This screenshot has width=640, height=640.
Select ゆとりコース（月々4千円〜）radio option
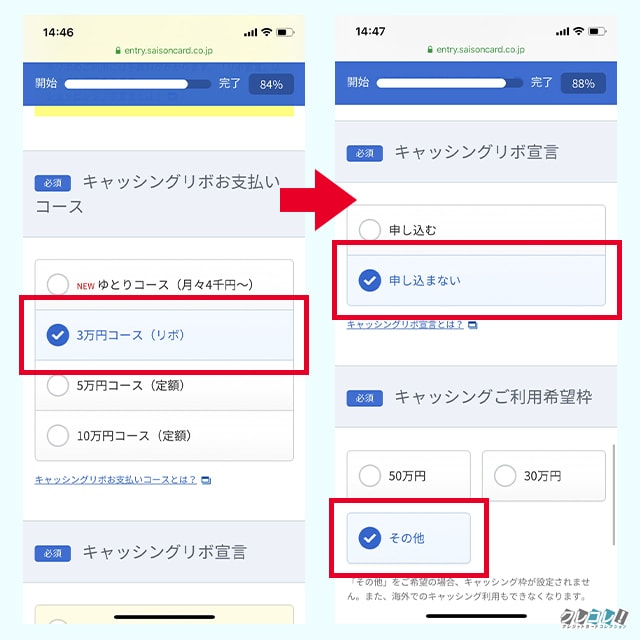pyautogui.click(x=164, y=284)
